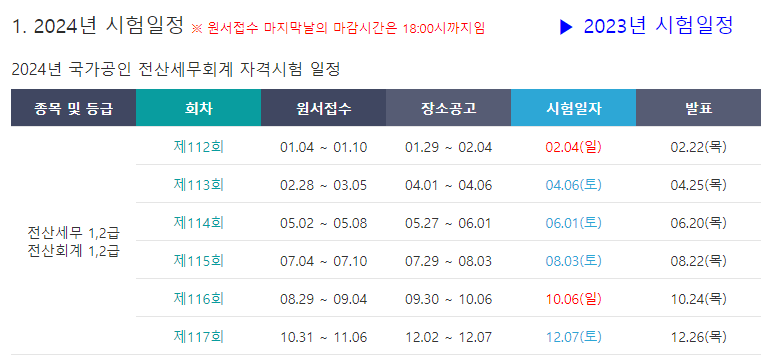Click the 전산세무 1,2급 text
Image resolution: width=775 pixels, height=361 pixels.
(74, 232)
